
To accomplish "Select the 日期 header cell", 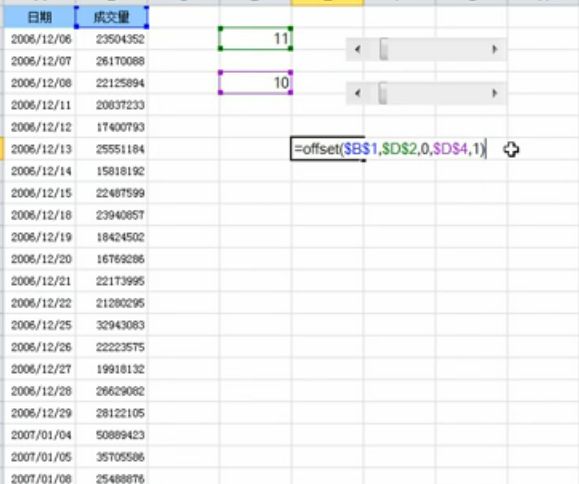I will 40,17.
